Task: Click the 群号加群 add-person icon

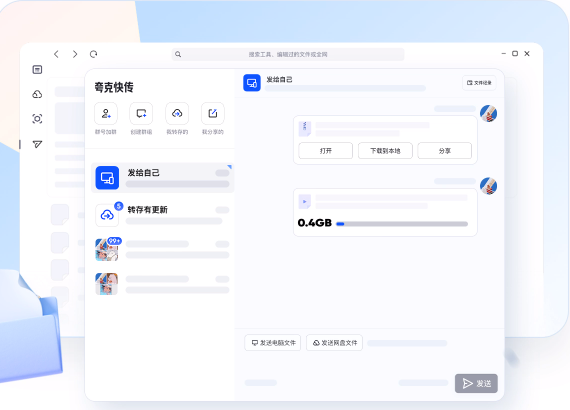Action: [x=106, y=113]
